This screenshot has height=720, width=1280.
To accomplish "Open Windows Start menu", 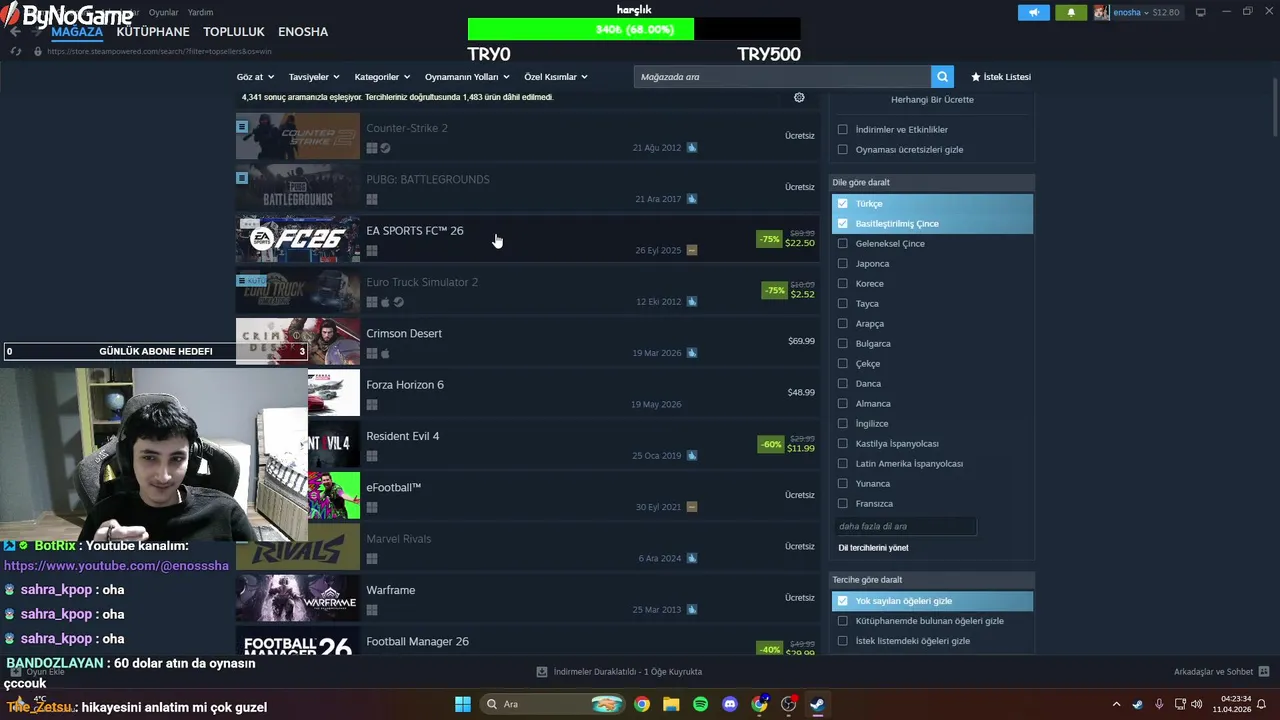I will (463, 704).
